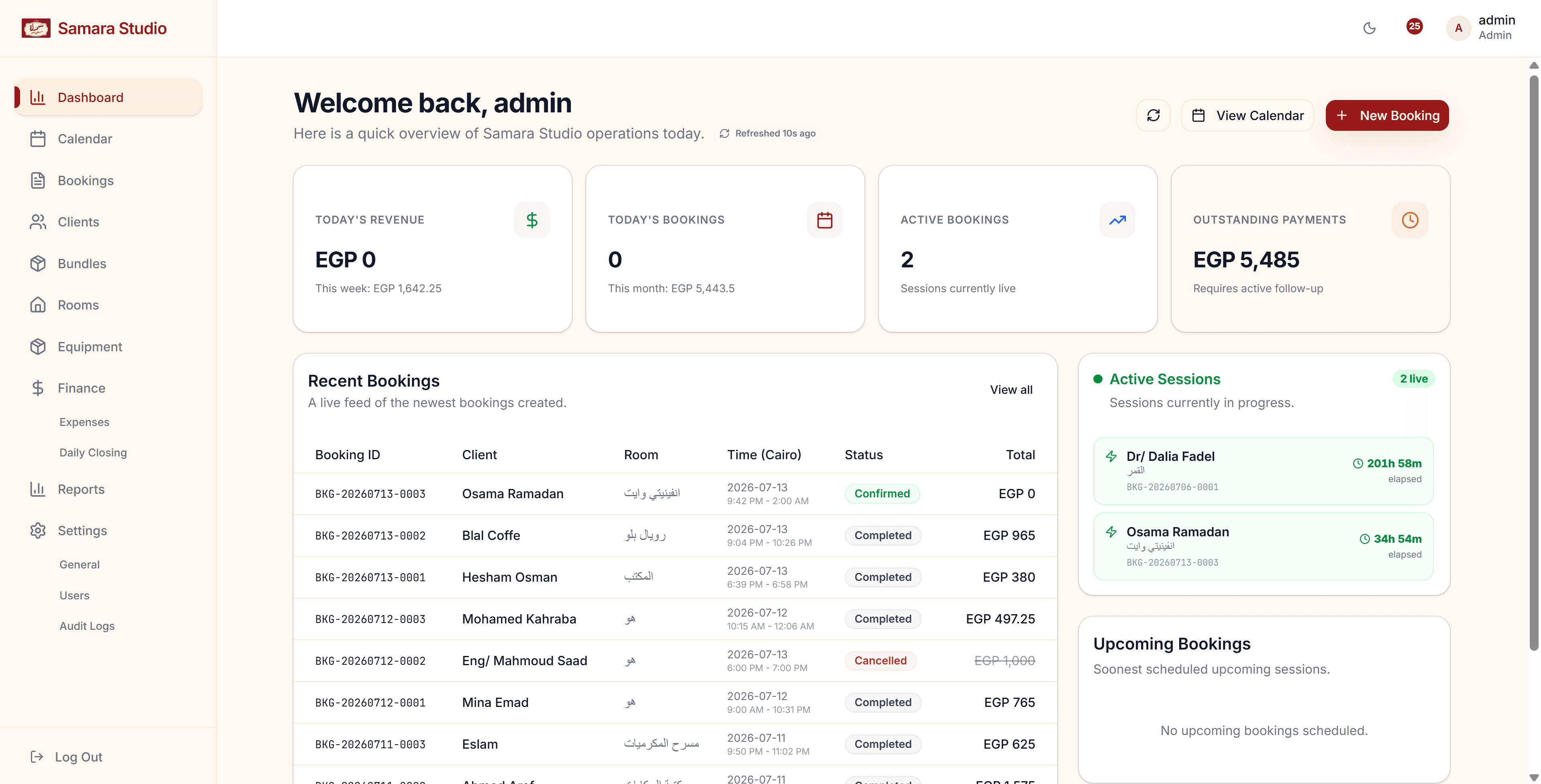
Task: Click Outstanding Payments clock icon
Action: tap(1409, 220)
